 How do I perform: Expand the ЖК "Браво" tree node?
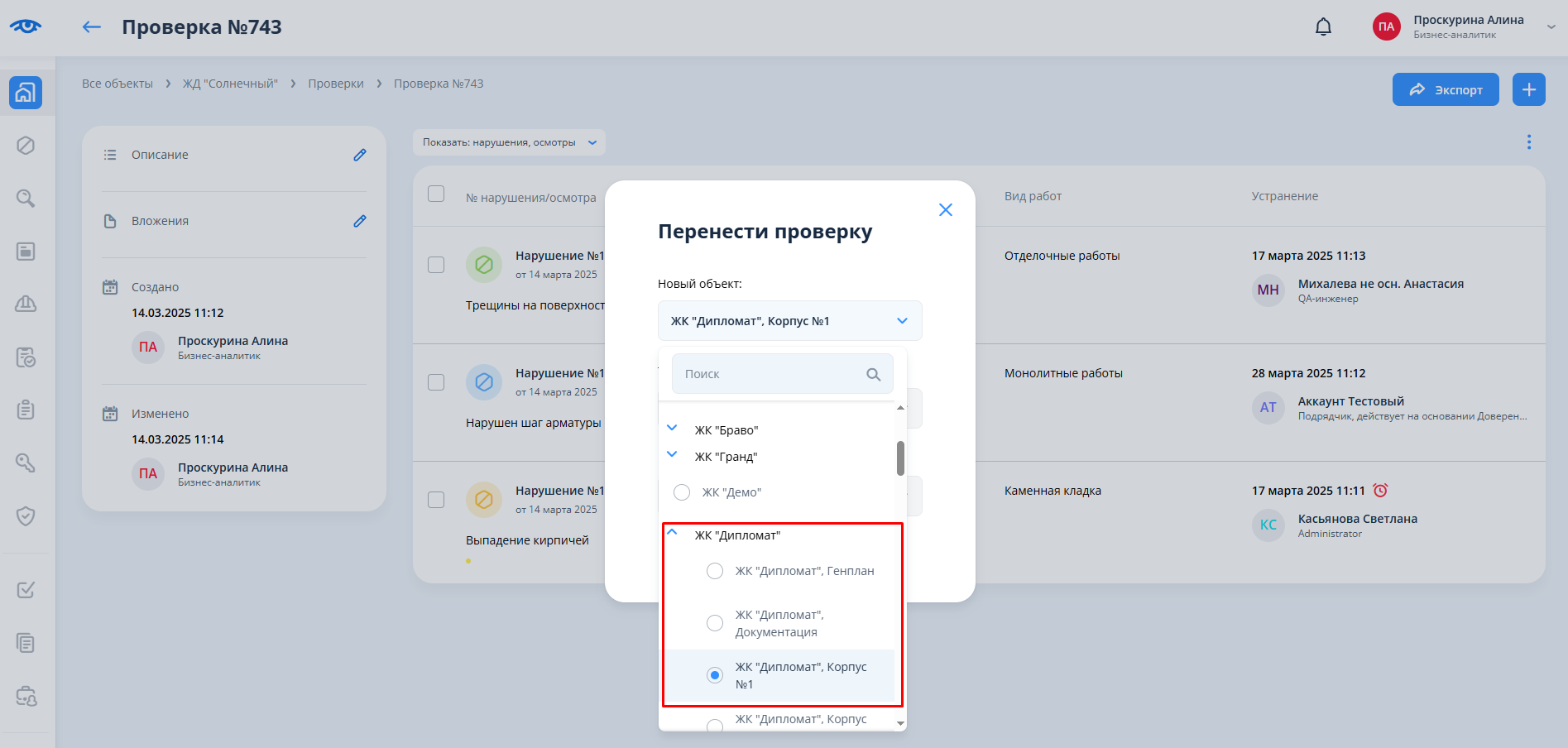tap(673, 429)
